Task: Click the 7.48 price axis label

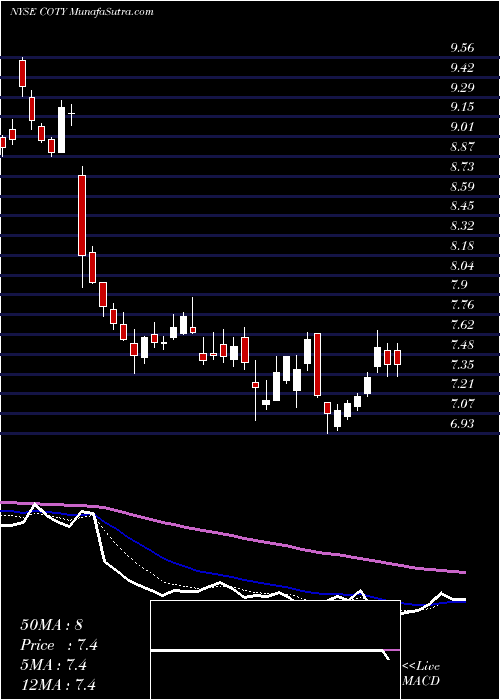Action: coord(462,345)
